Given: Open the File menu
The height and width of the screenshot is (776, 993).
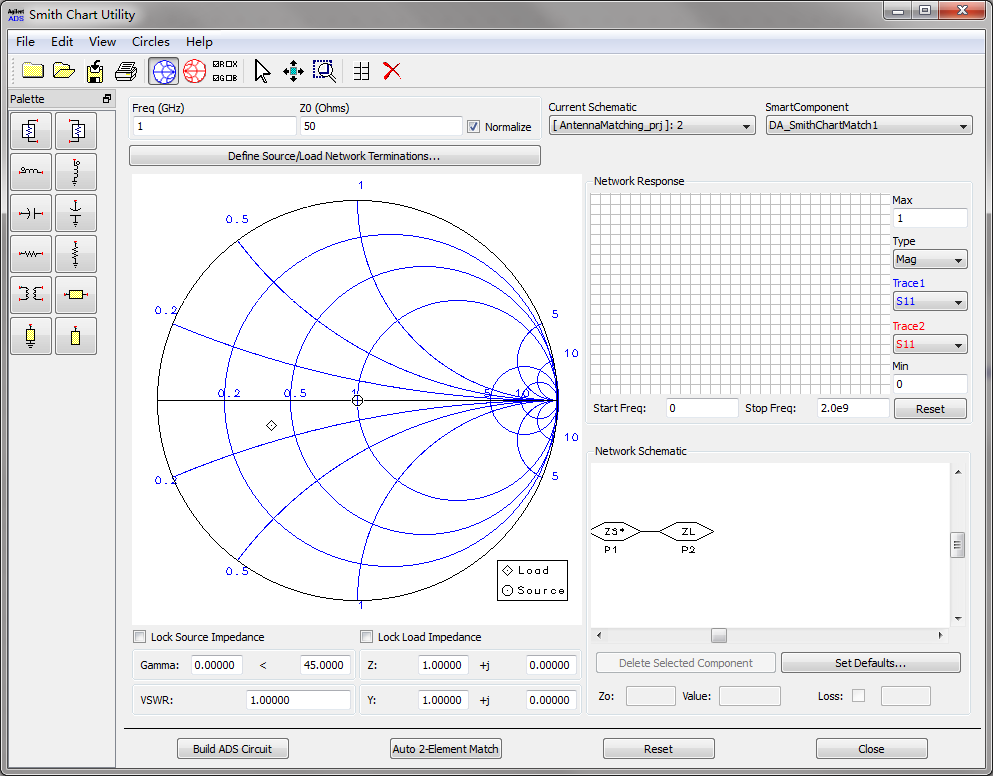Looking at the screenshot, I should click(x=25, y=42).
